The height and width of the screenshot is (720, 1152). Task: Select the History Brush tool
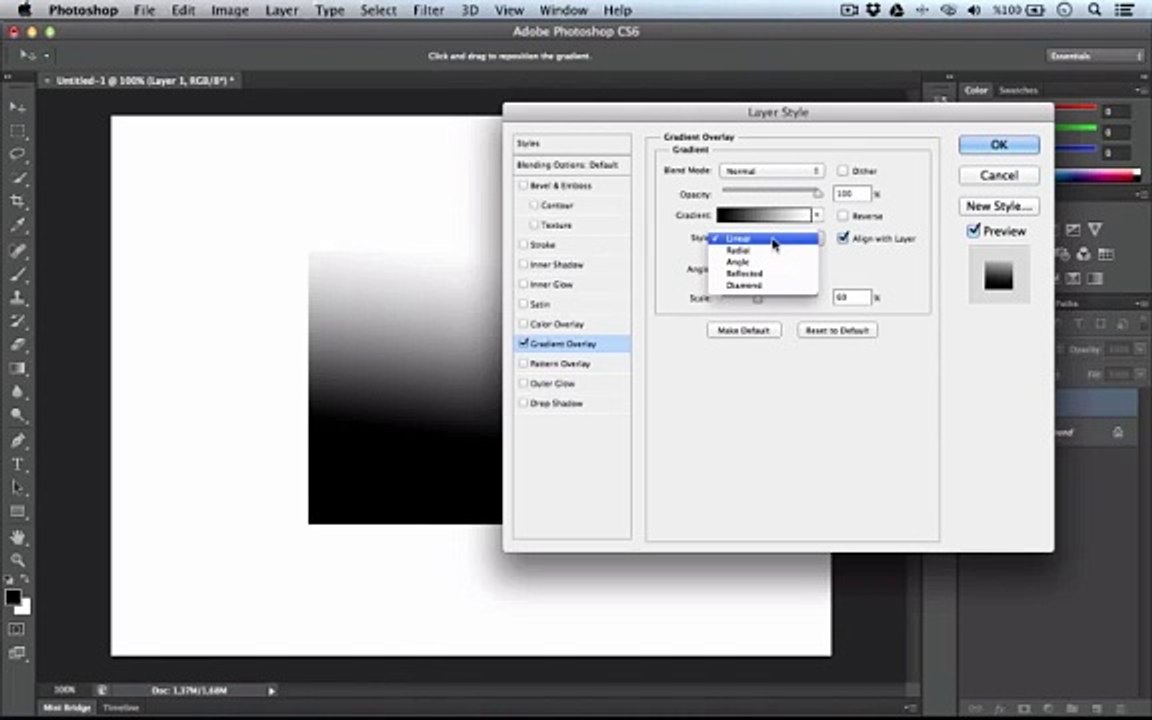(18, 321)
